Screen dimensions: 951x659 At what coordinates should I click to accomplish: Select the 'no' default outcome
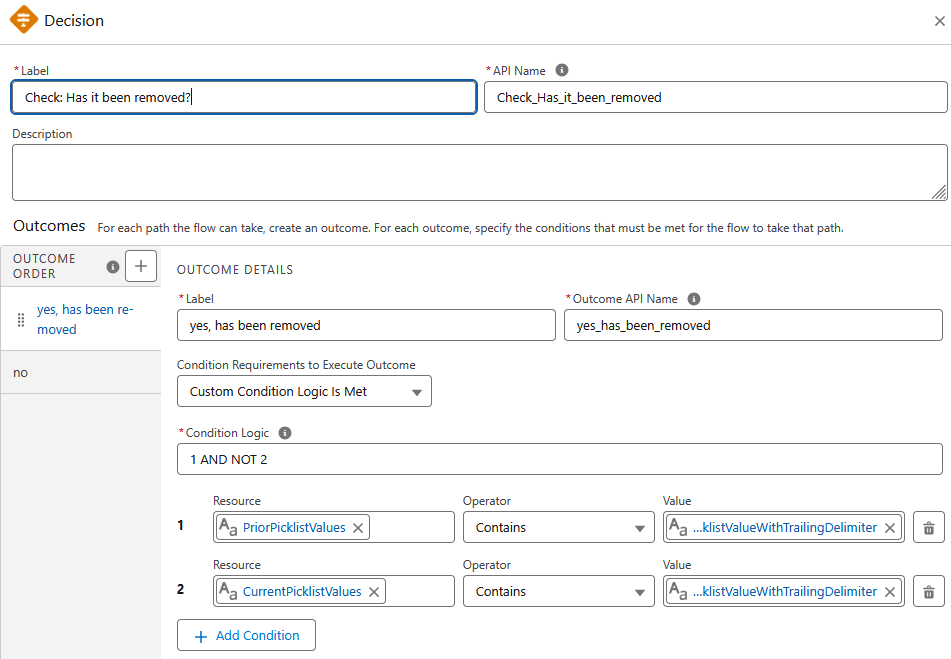pyautogui.click(x=81, y=372)
